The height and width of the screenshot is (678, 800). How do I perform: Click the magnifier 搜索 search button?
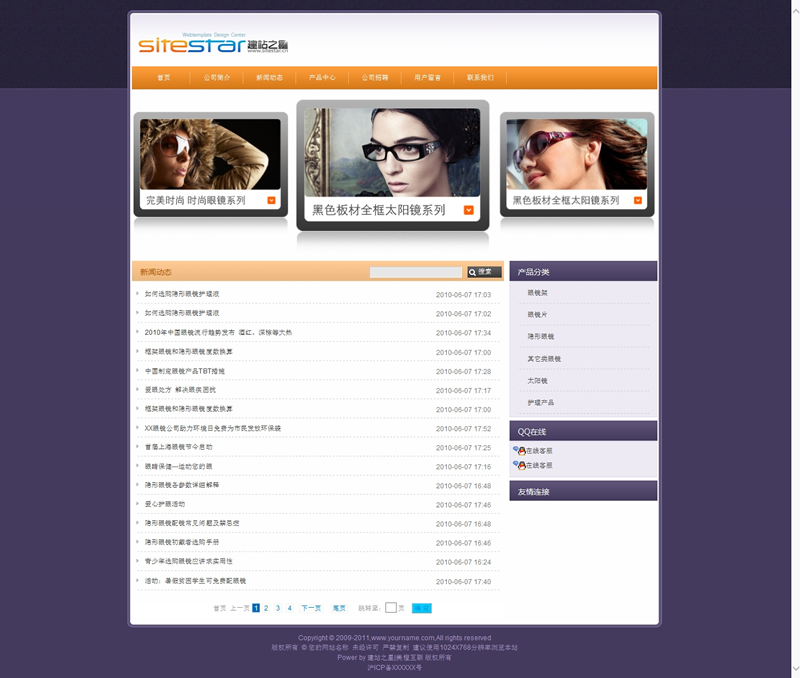pyautogui.click(x=484, y=272)
